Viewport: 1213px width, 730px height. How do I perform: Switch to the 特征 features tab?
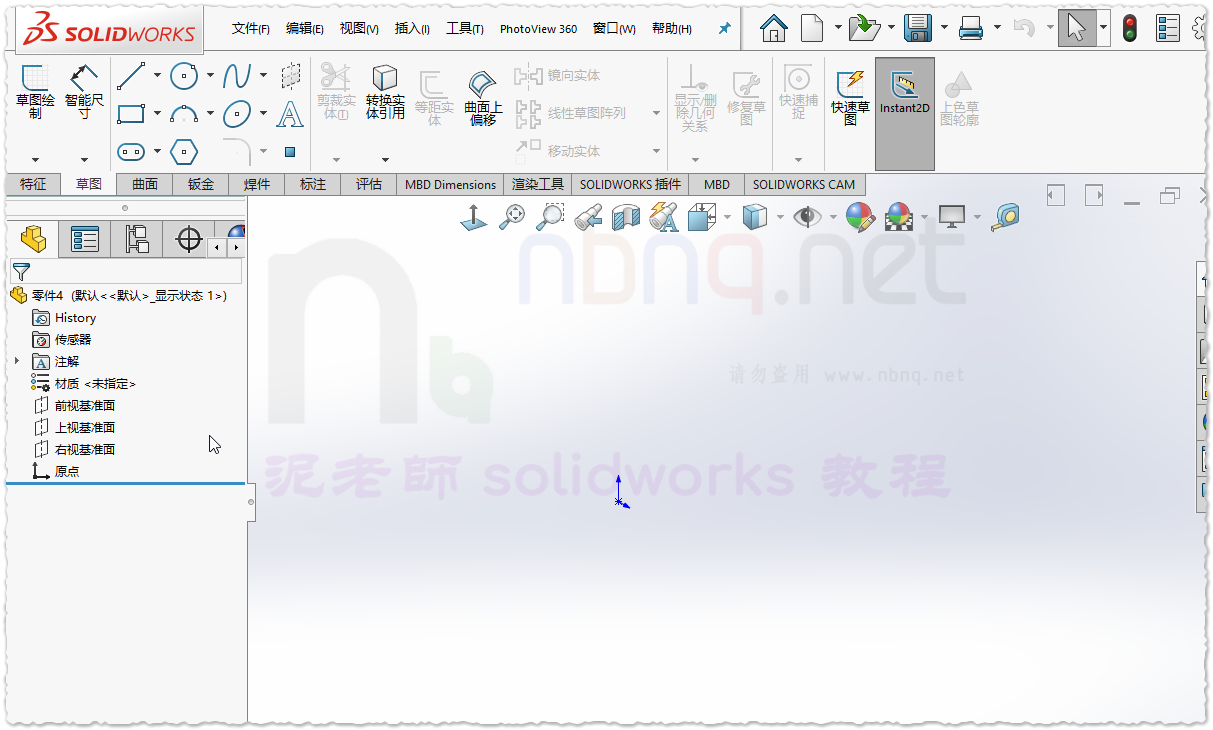33,184
